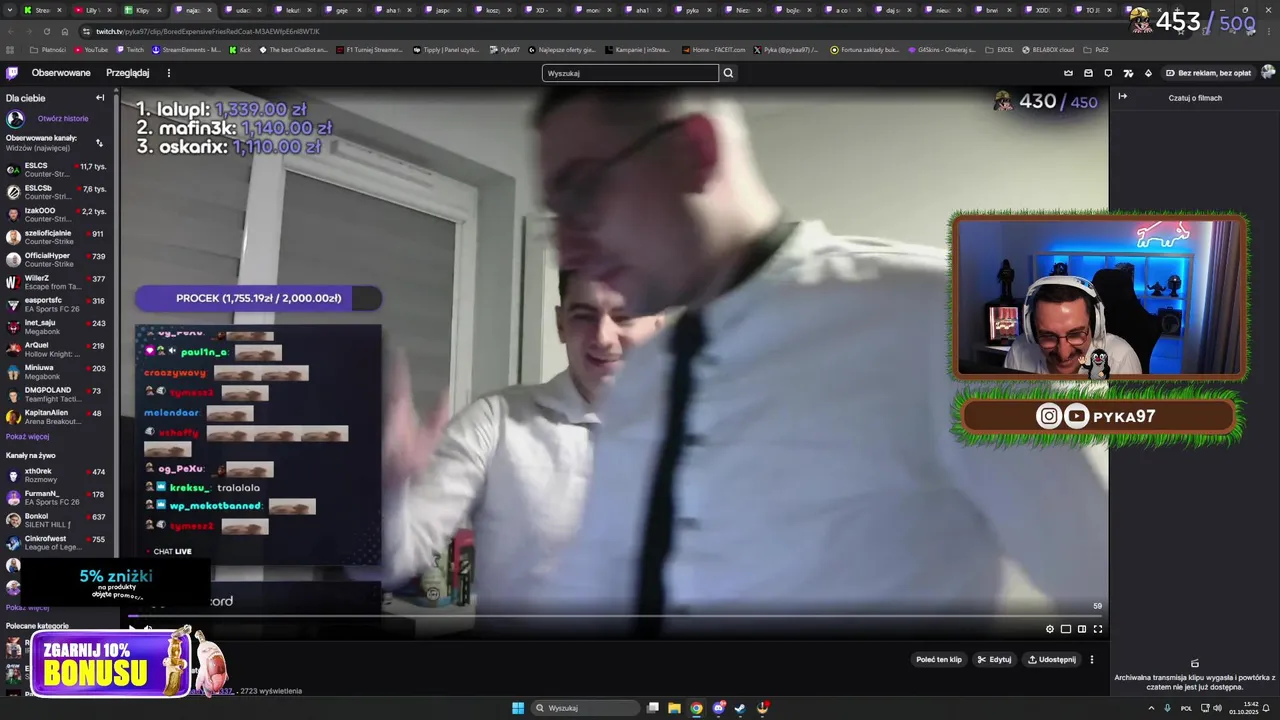Open more options next to Udostępnij

[1092, 660]
